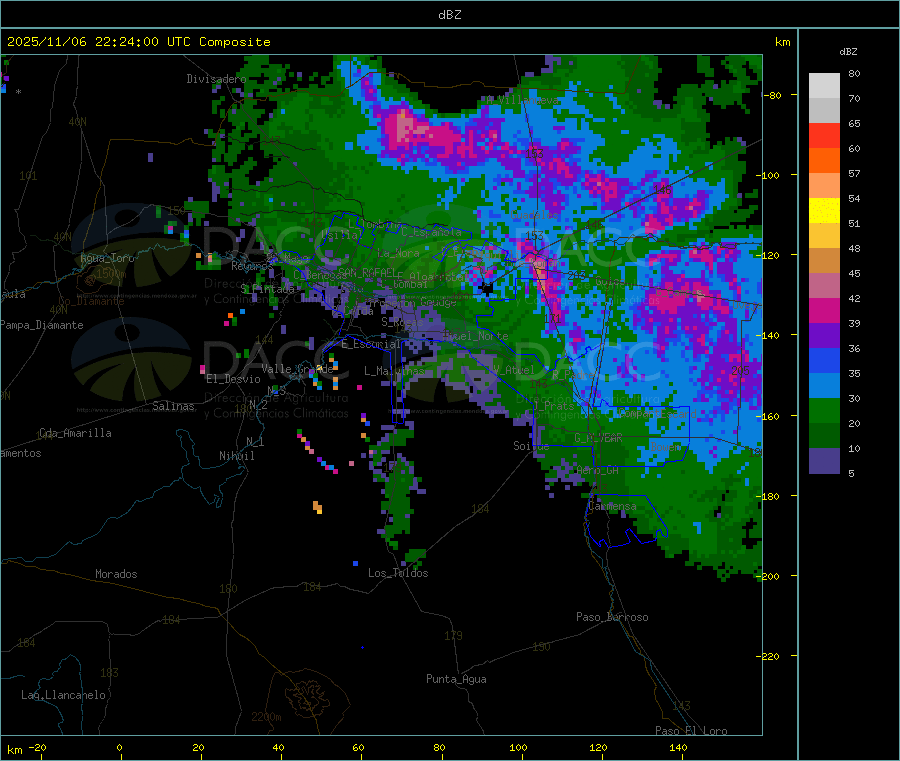Click the Cda_Amarilla place label
The height and width of the screenshot is (761, 900).
click(75, 433)
